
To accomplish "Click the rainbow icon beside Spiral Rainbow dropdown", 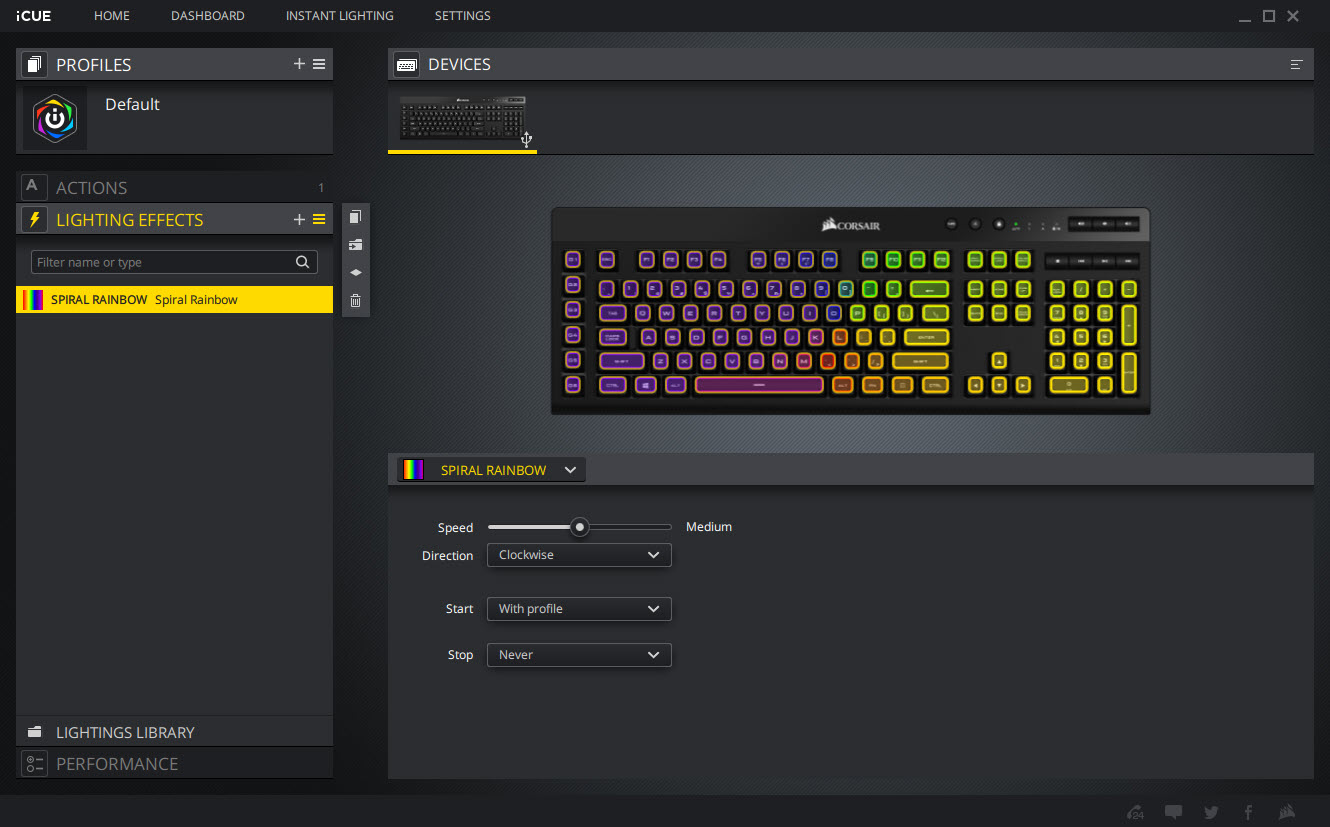I will [412, 469].
